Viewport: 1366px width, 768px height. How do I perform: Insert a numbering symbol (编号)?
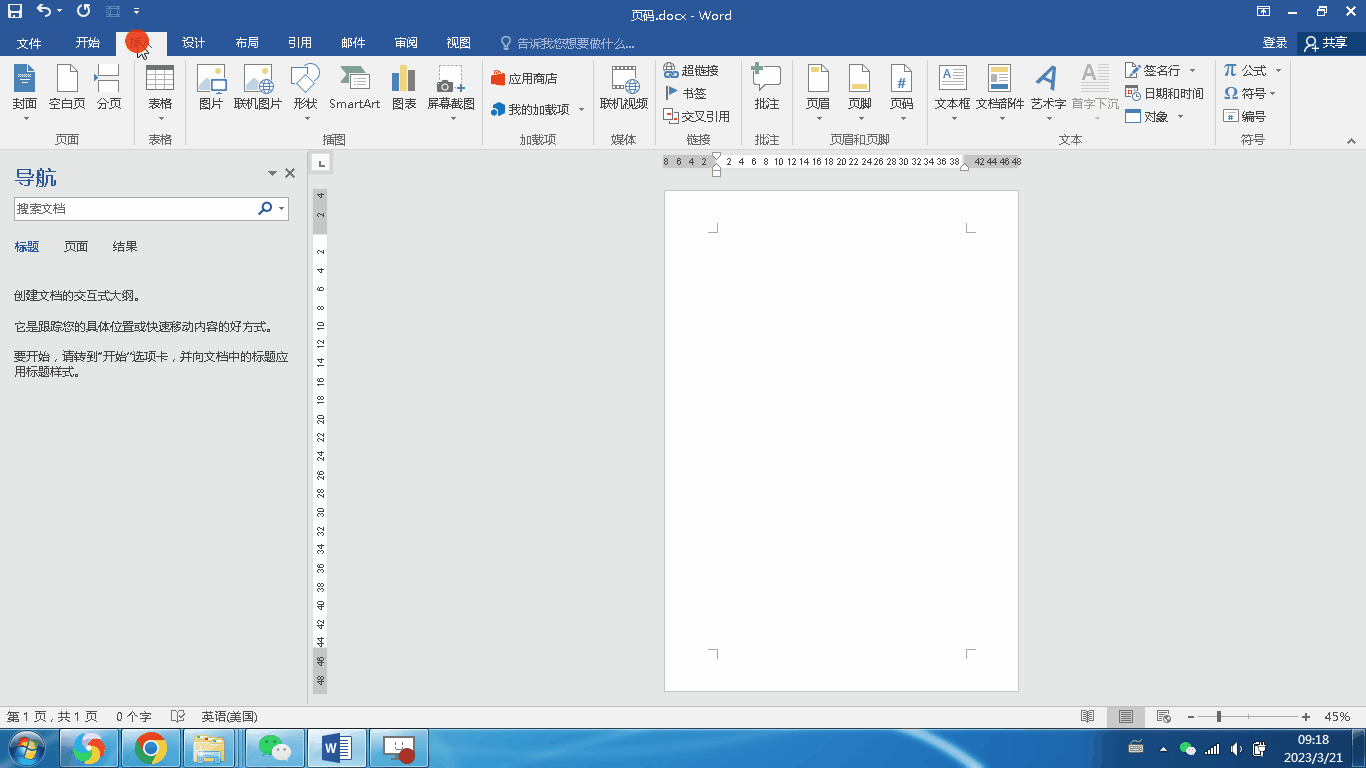pos(1245,116)
